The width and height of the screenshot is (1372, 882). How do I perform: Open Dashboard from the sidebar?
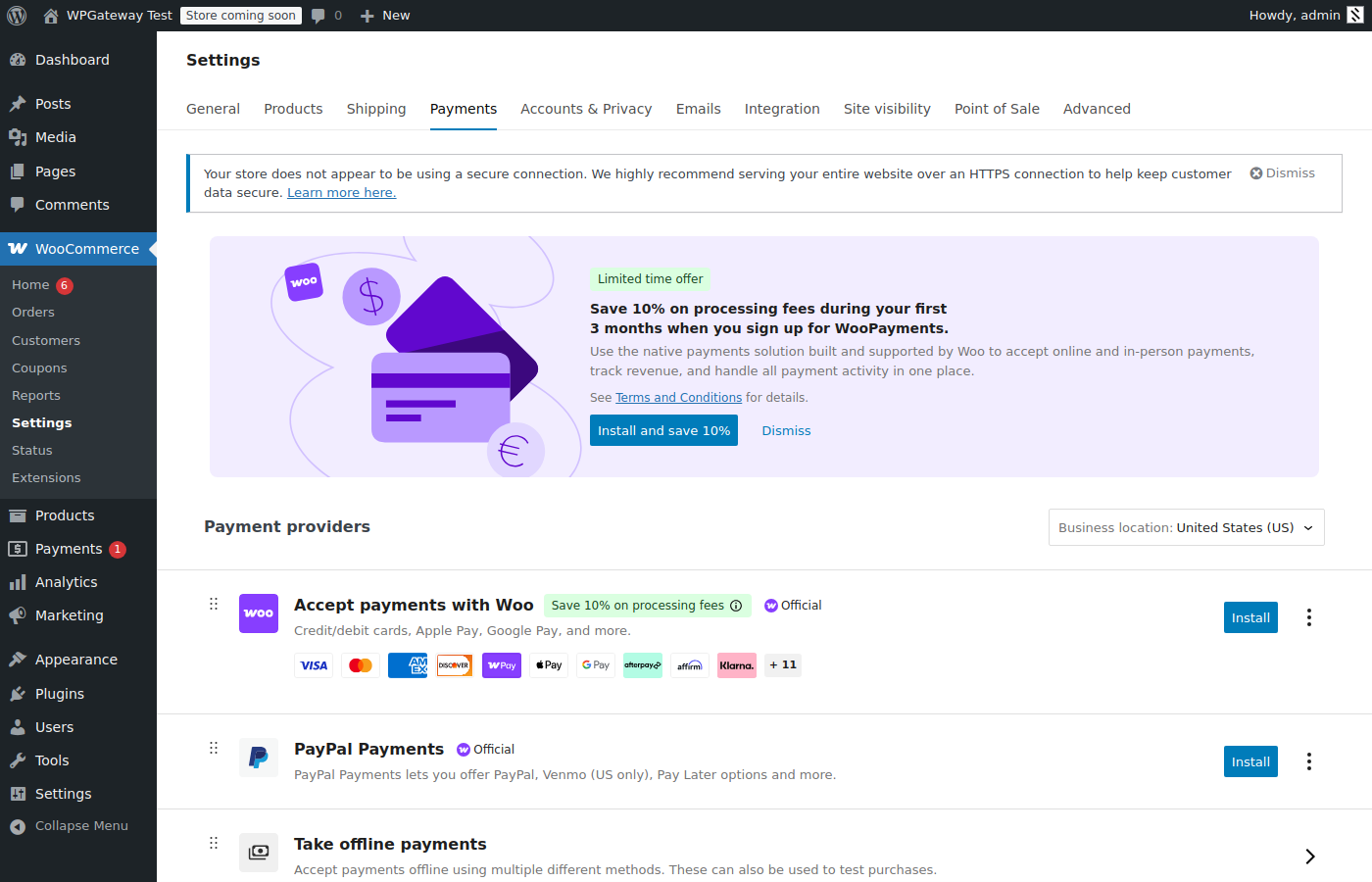[78, 60]
